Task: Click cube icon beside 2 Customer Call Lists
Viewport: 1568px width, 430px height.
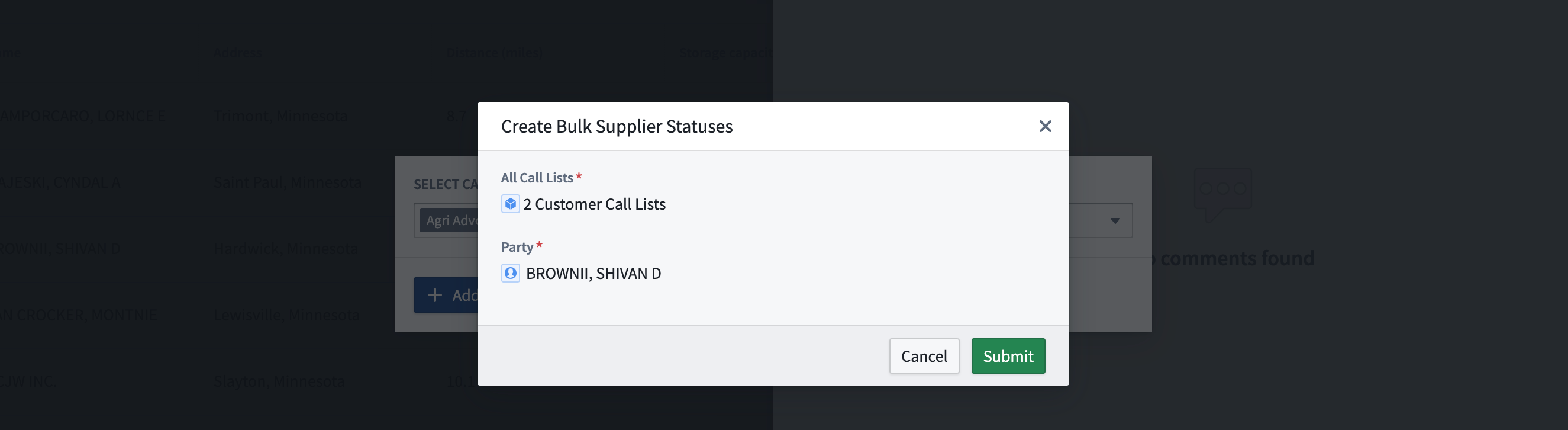Action: [x=510, y=204]
